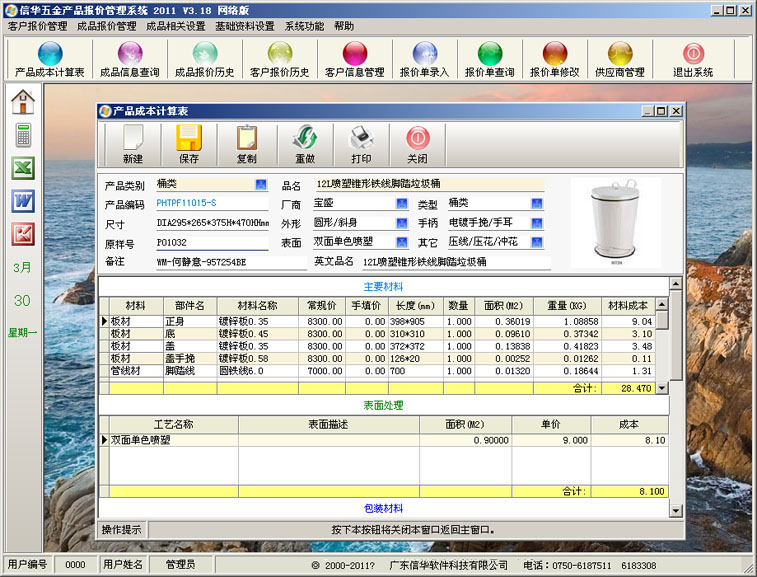Select 盖手挽 part name cell
The height and width of the screenshot is (577, 757).
190,359
